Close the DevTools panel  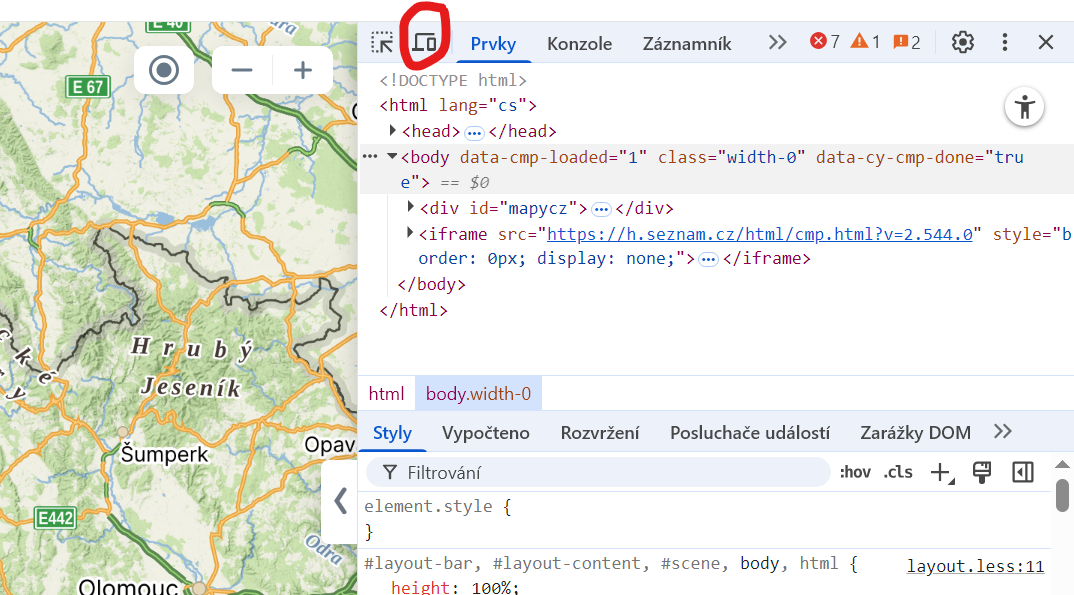[x=1046, y=42]
